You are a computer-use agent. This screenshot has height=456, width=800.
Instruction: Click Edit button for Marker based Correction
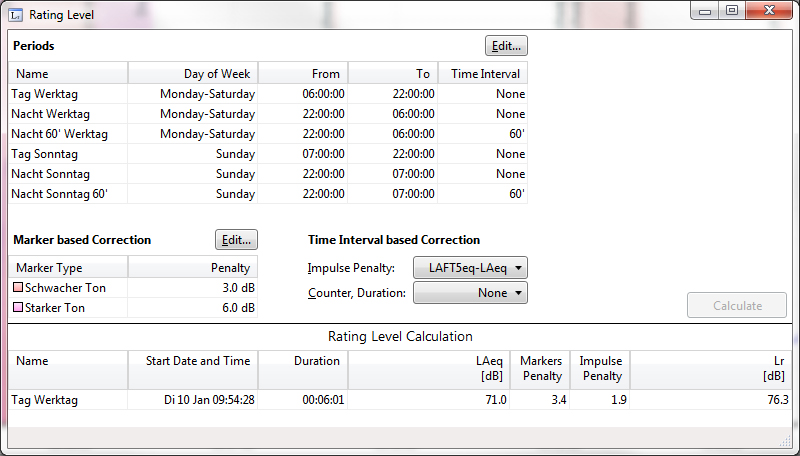coord(236,240)
